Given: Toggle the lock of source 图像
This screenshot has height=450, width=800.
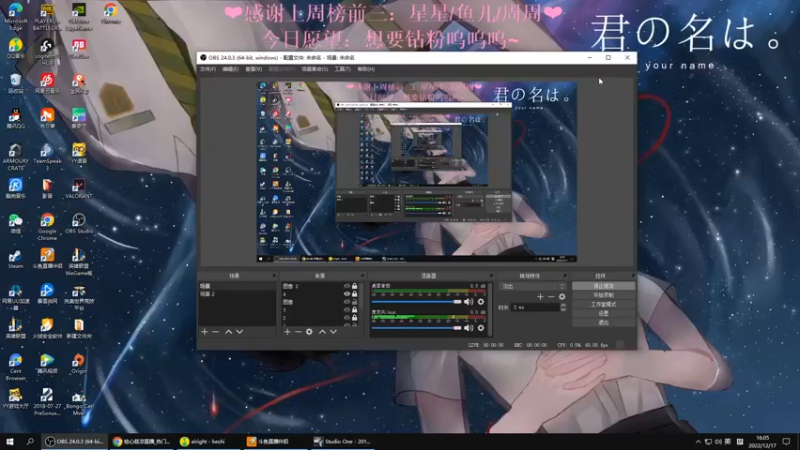Looking at the screenshot, I should tap(355, 302).
